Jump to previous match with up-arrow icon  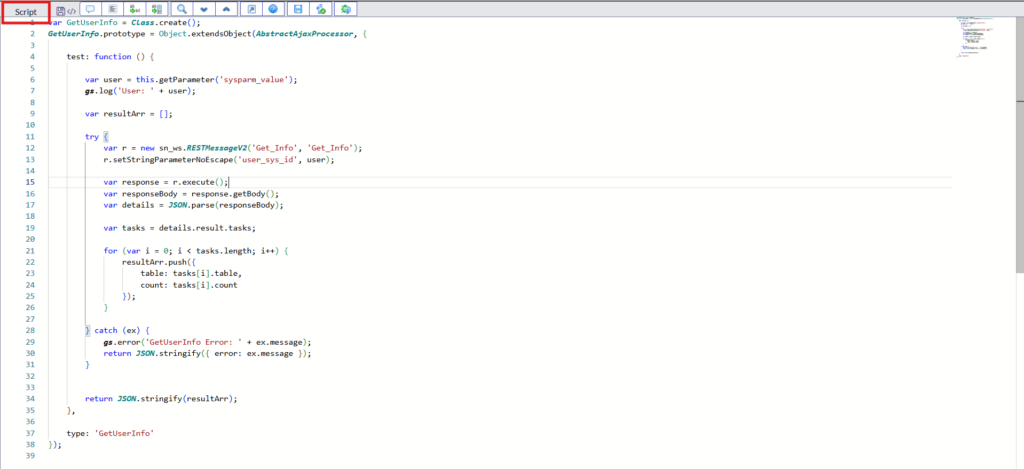tap(227, 9)
